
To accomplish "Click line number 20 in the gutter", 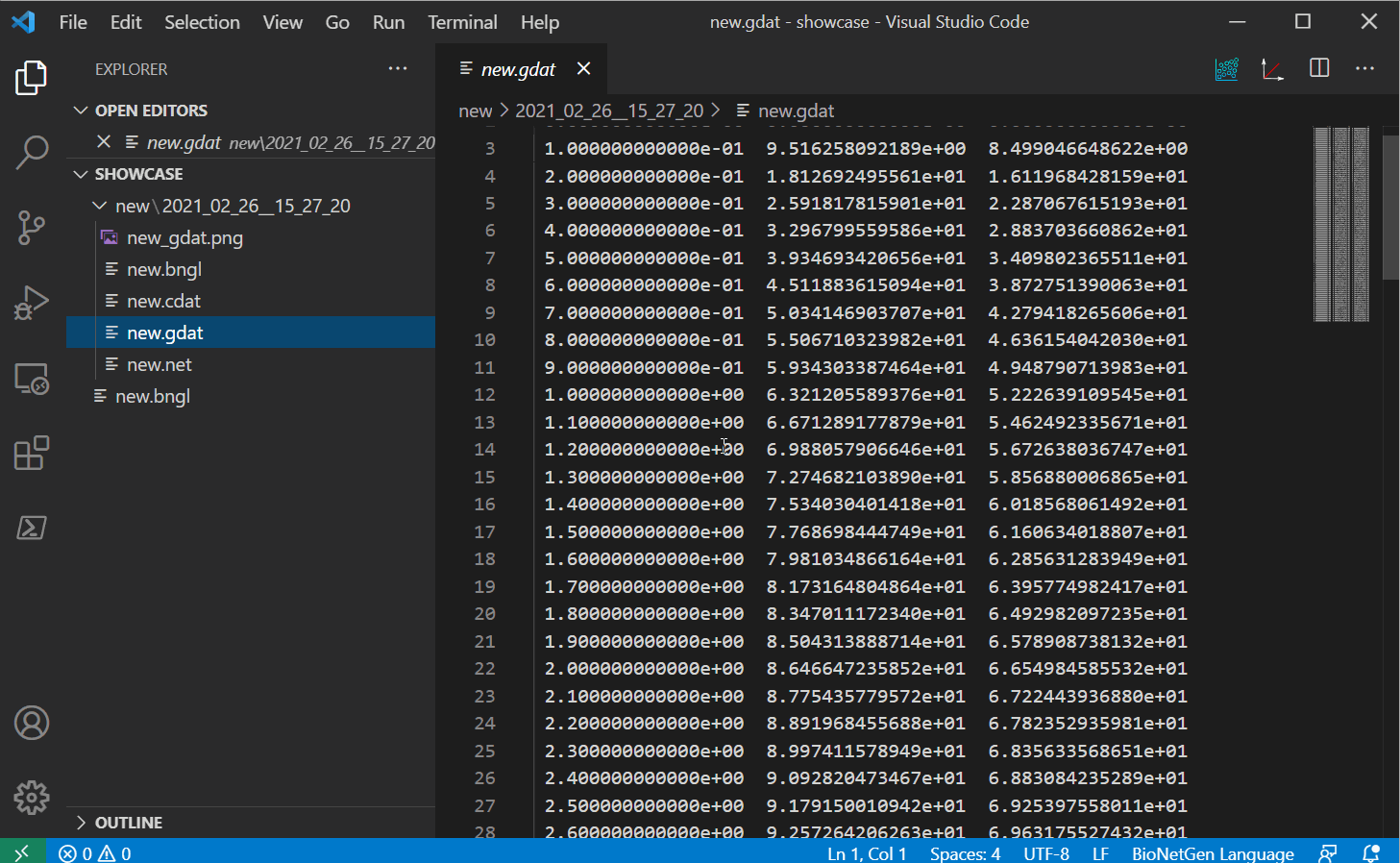I will [484, 614].
